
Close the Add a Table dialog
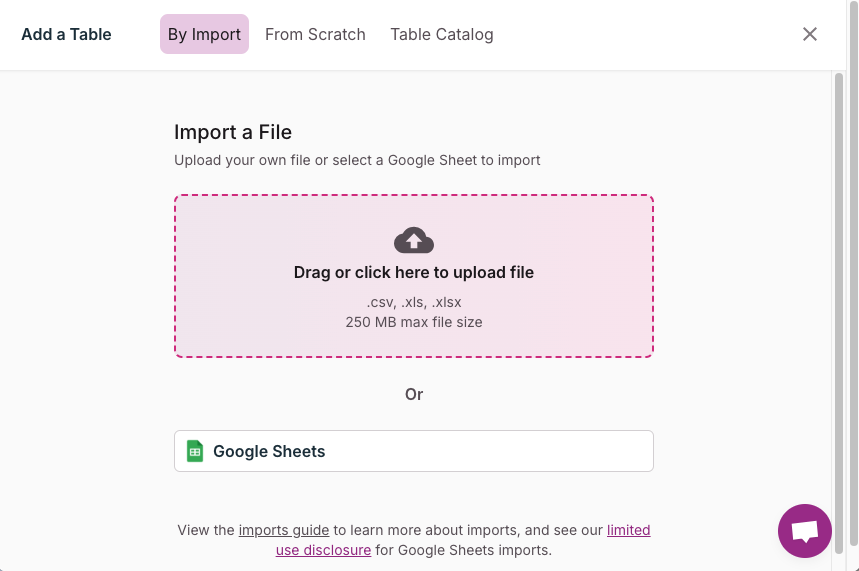click(x=810, y=34)
